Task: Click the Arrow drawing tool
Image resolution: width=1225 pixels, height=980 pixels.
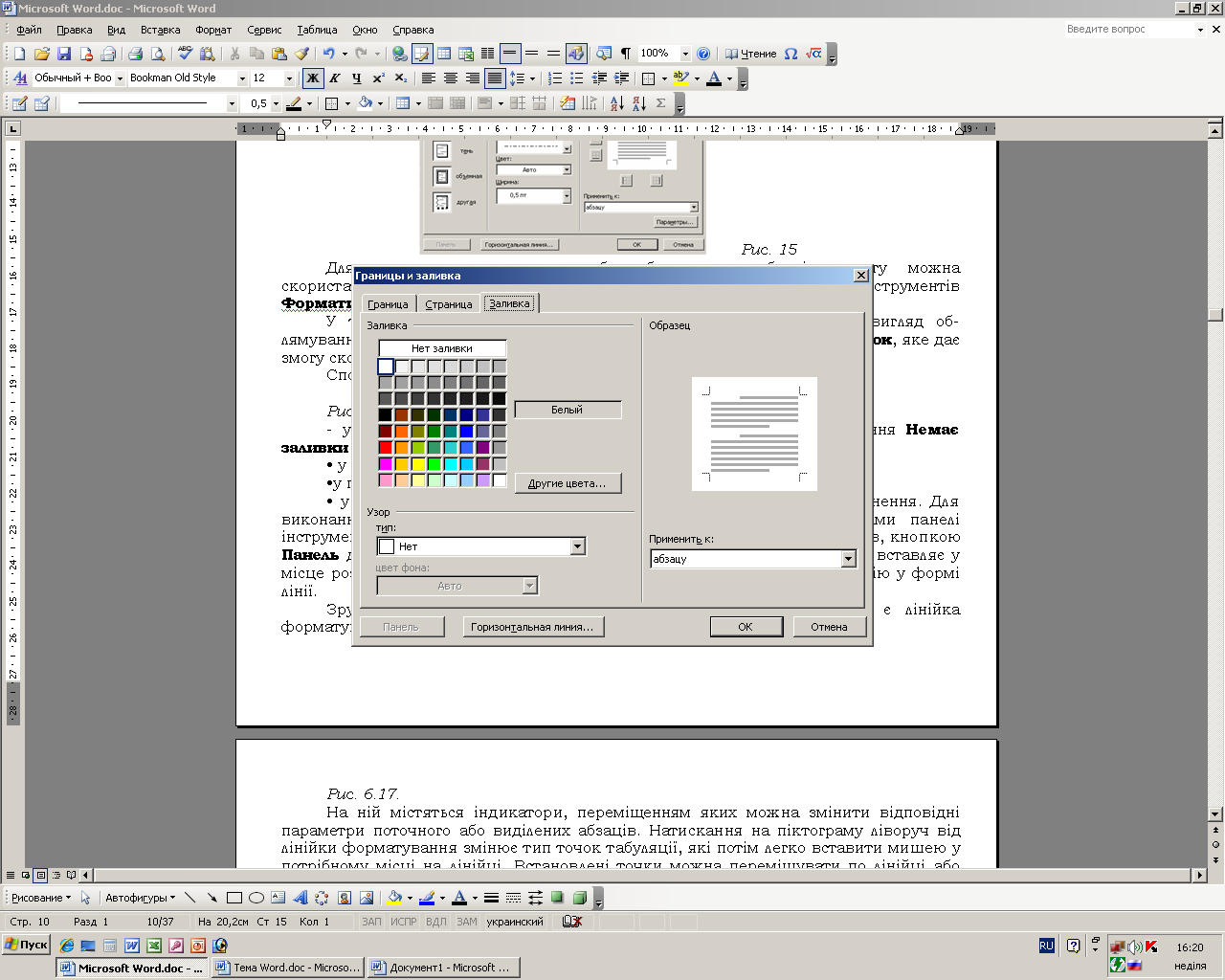Action: [x=212, y=898]
